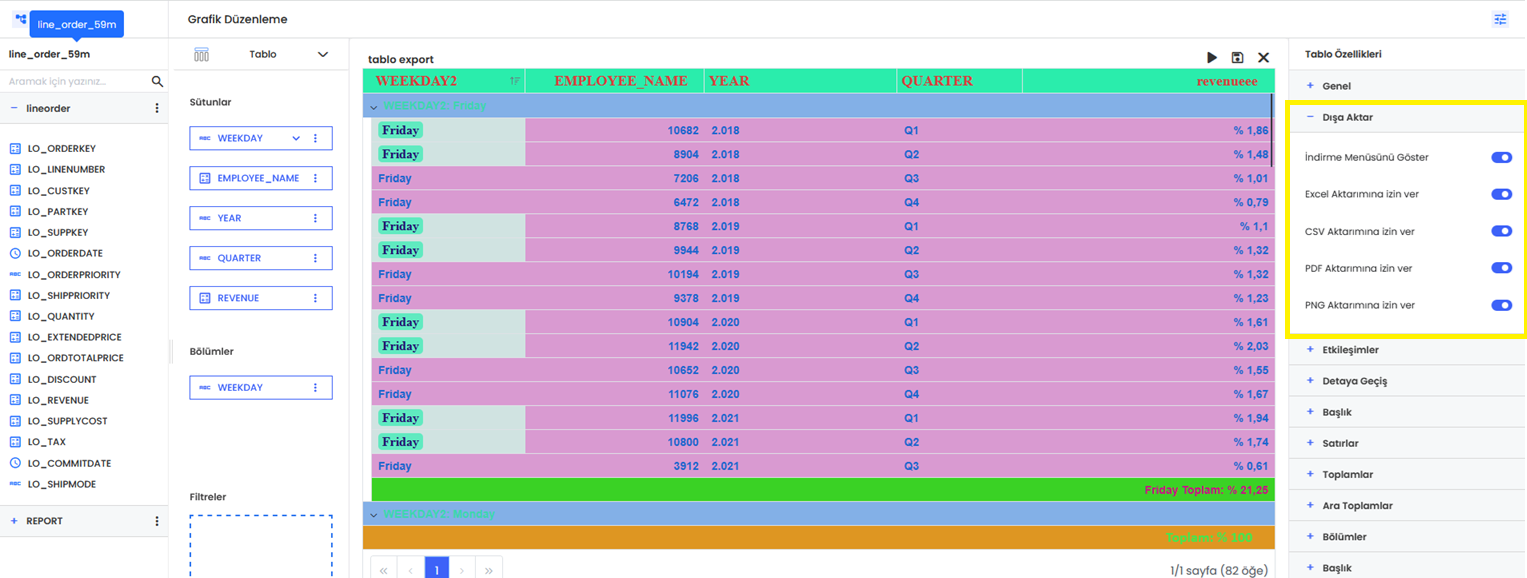Click the field search input box
Viewport: 1527px width, 578px height.
click(x=75, y=81)
